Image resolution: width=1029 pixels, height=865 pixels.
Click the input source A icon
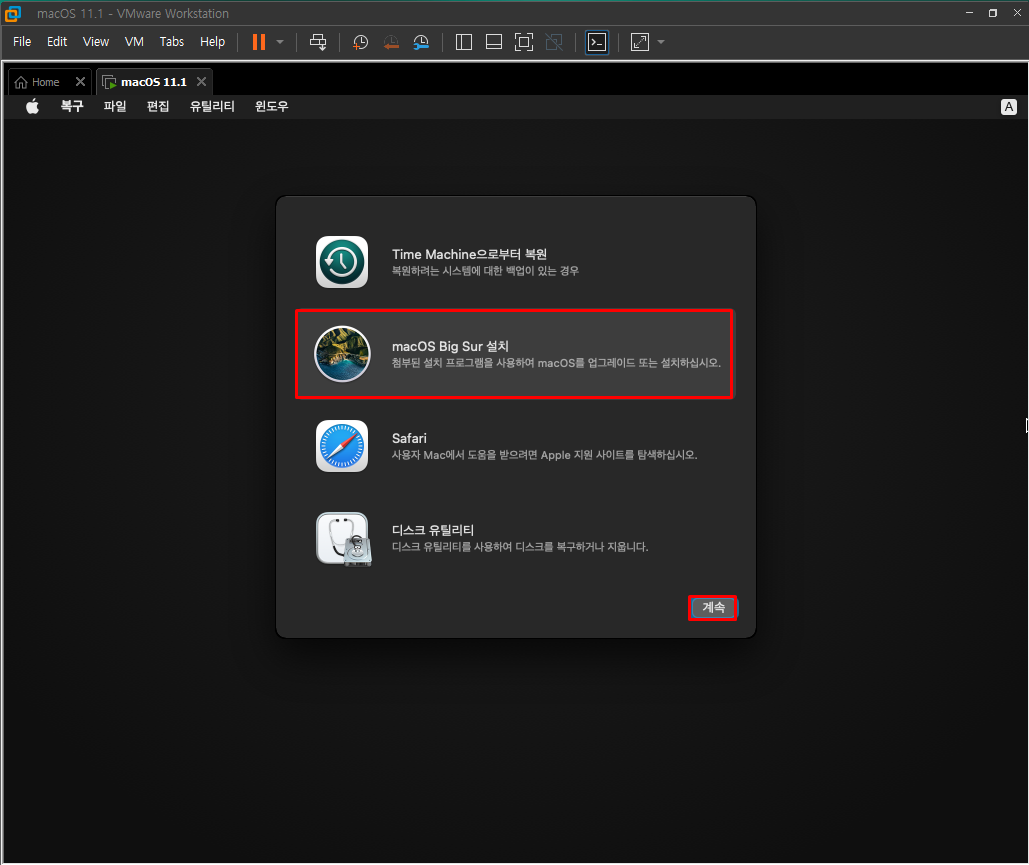point(1009,107)
